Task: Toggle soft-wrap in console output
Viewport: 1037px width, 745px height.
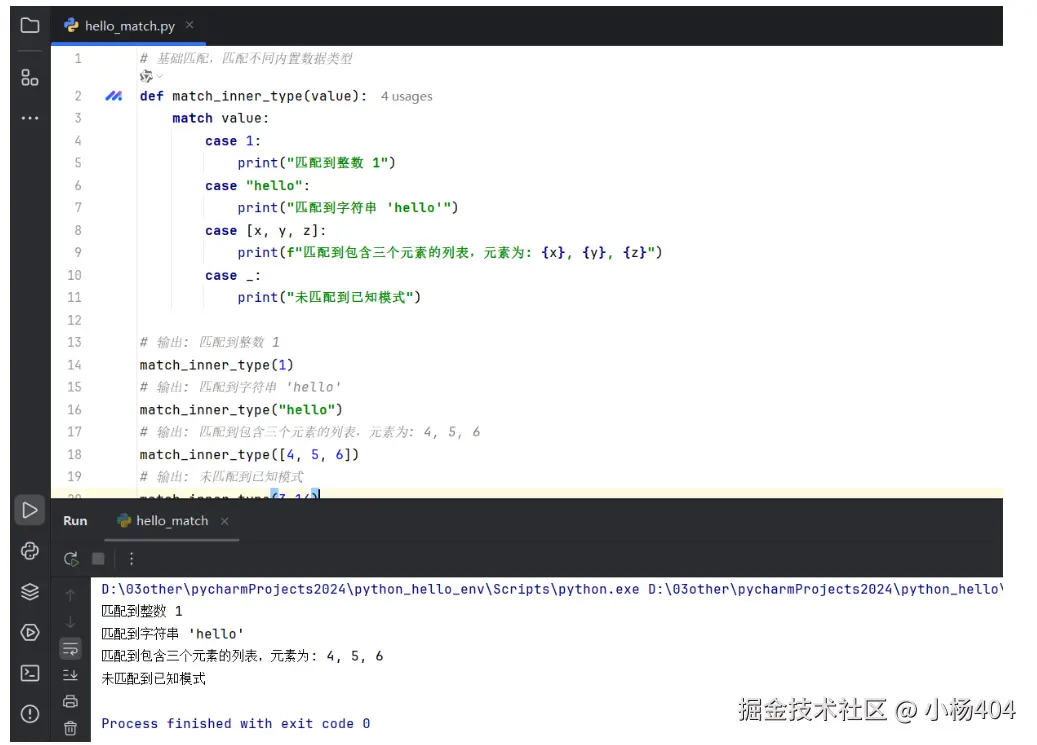Action: [70, 648]
